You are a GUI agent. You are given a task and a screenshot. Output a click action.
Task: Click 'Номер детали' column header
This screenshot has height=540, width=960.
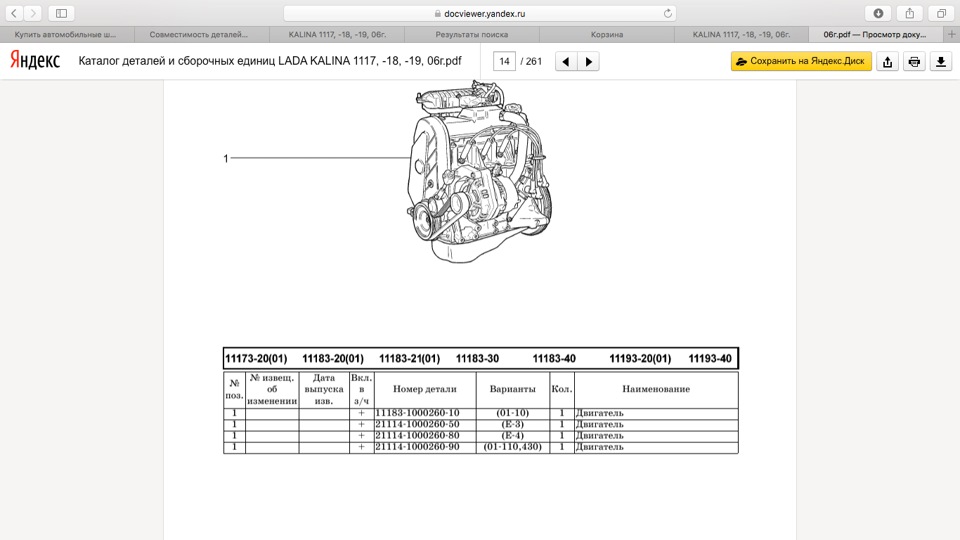coord(424,389)
